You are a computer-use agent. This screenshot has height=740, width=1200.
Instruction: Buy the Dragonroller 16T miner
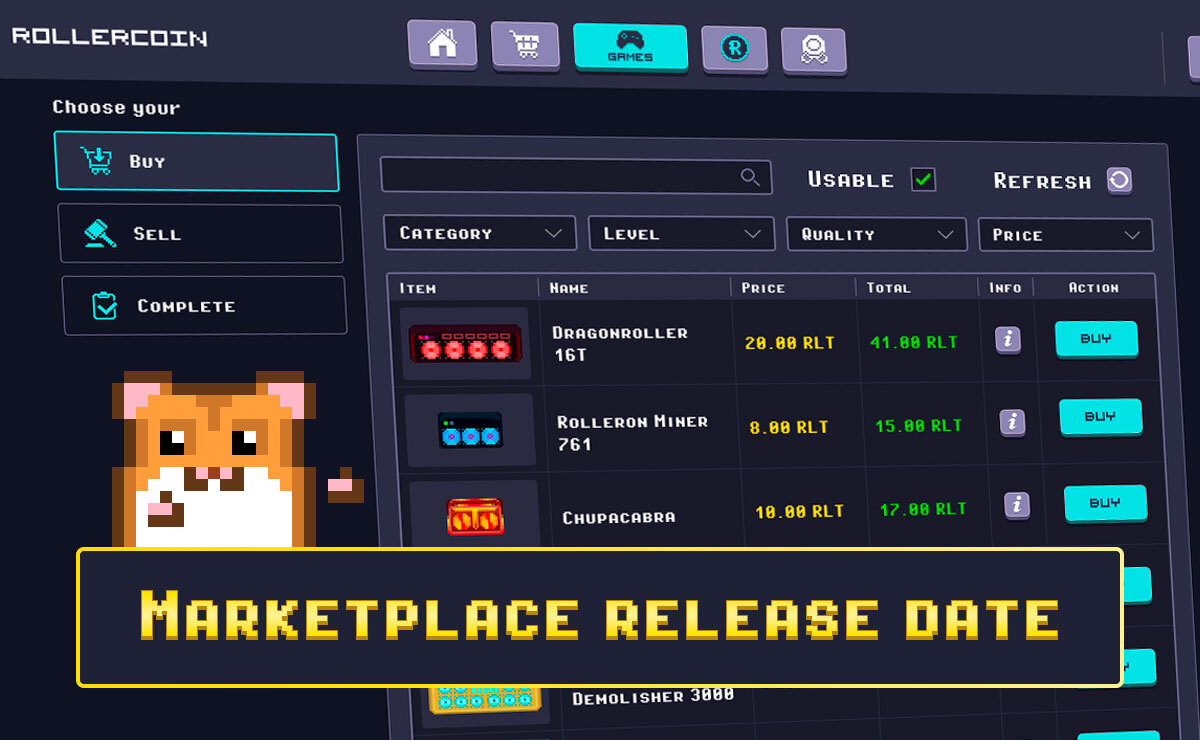tap(1096, 339)
